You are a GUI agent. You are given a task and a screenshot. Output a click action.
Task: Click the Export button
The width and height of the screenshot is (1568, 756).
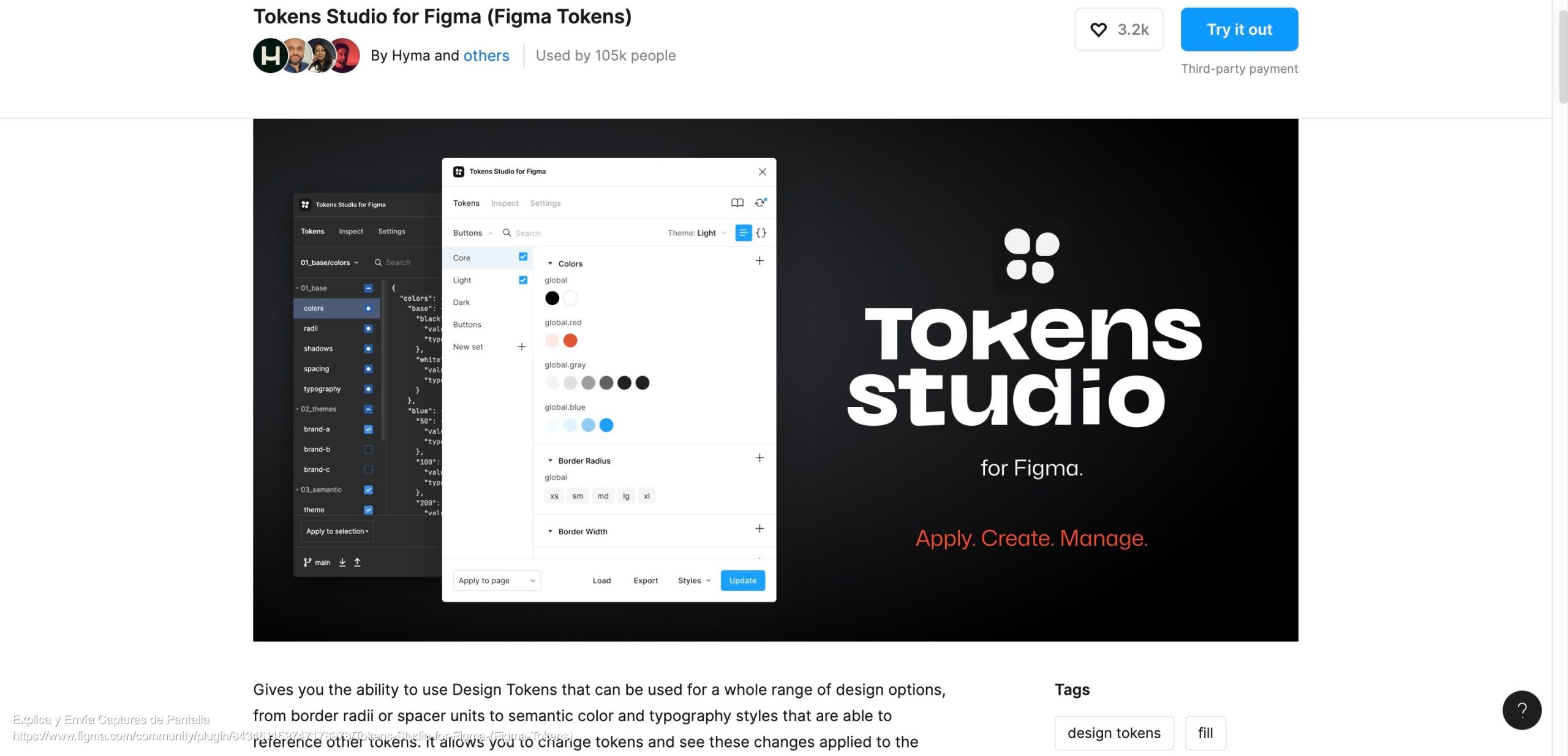point(646,581)
